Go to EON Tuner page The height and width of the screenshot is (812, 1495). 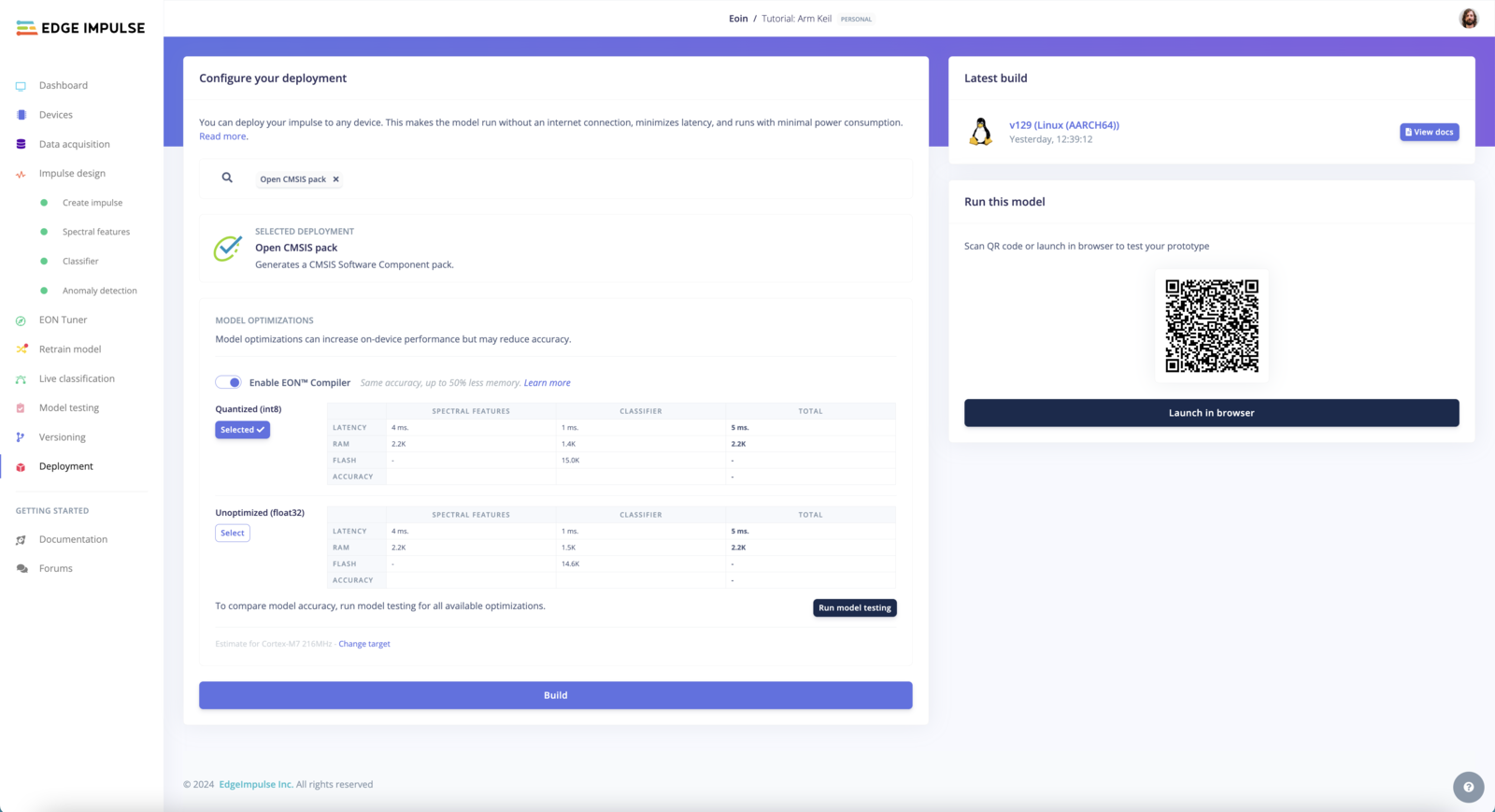(x=63, y=320)
